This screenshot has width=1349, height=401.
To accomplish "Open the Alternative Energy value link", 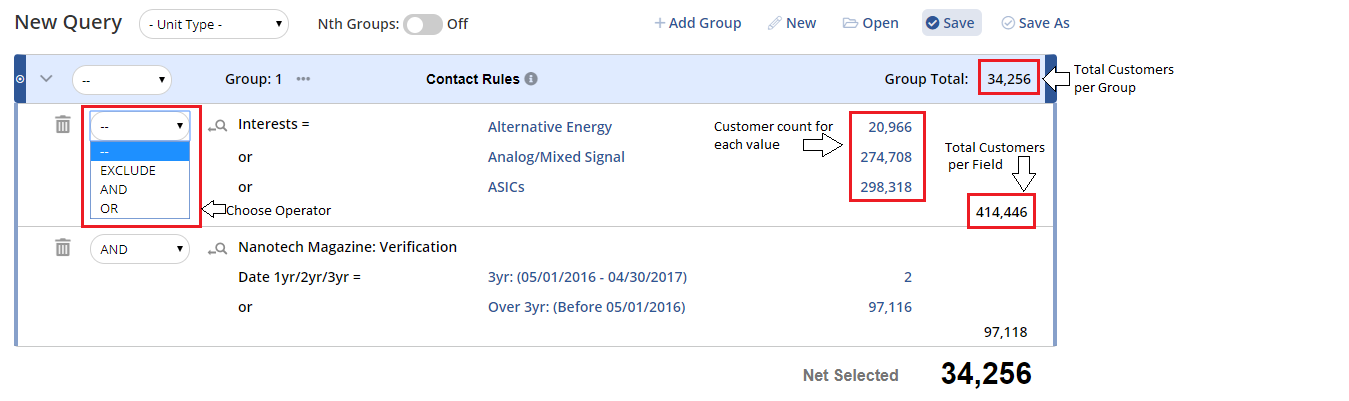I will [550, 127].
